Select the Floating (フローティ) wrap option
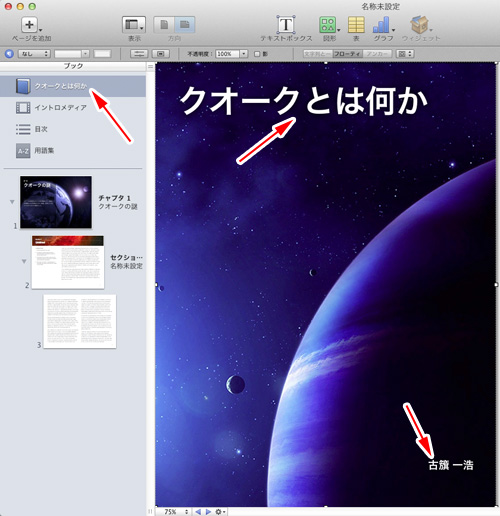This screenshot has width=500, height=516. [x=347, y=53]
